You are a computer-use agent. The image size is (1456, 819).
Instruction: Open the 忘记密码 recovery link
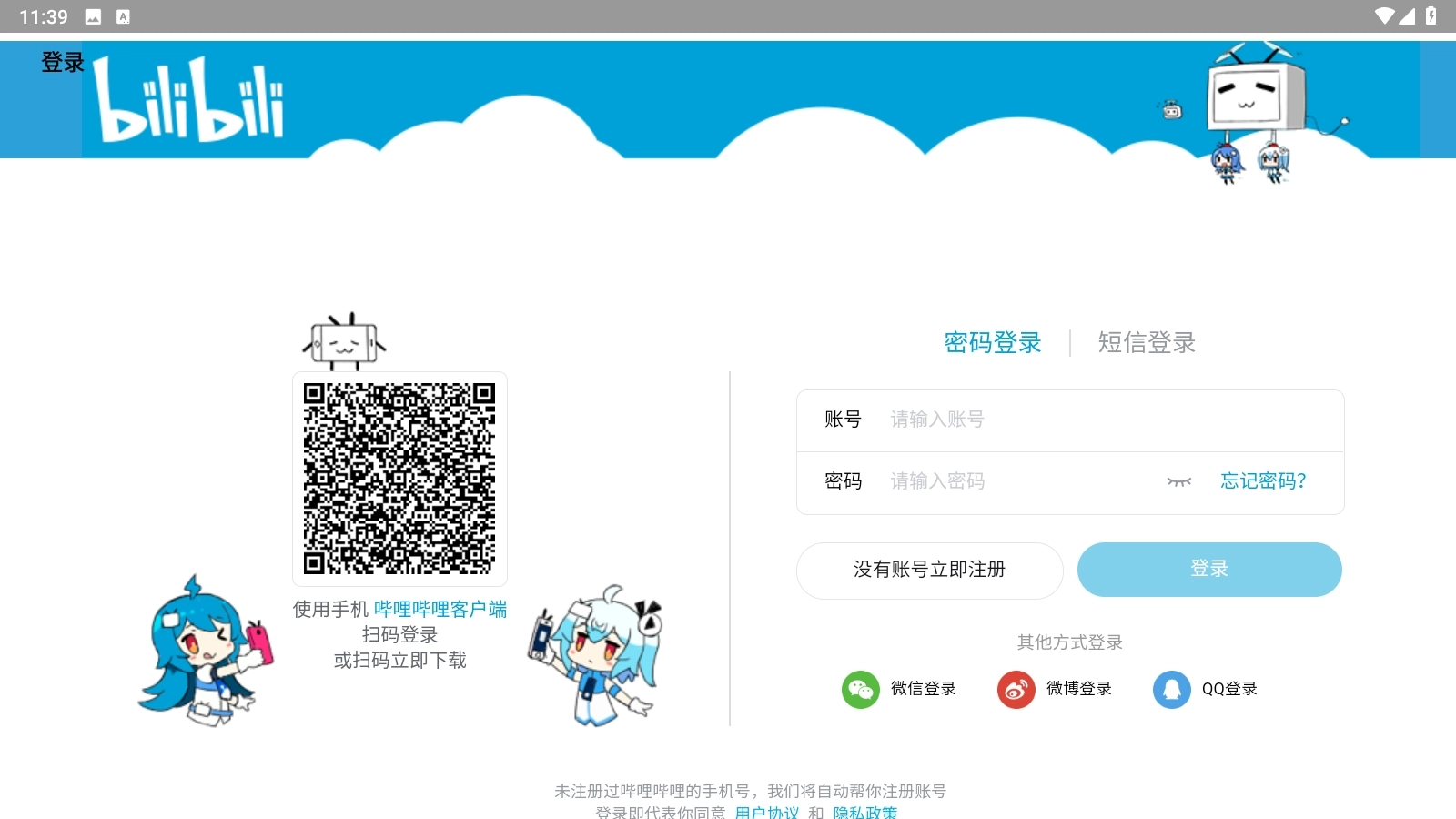click(1262, 482)
